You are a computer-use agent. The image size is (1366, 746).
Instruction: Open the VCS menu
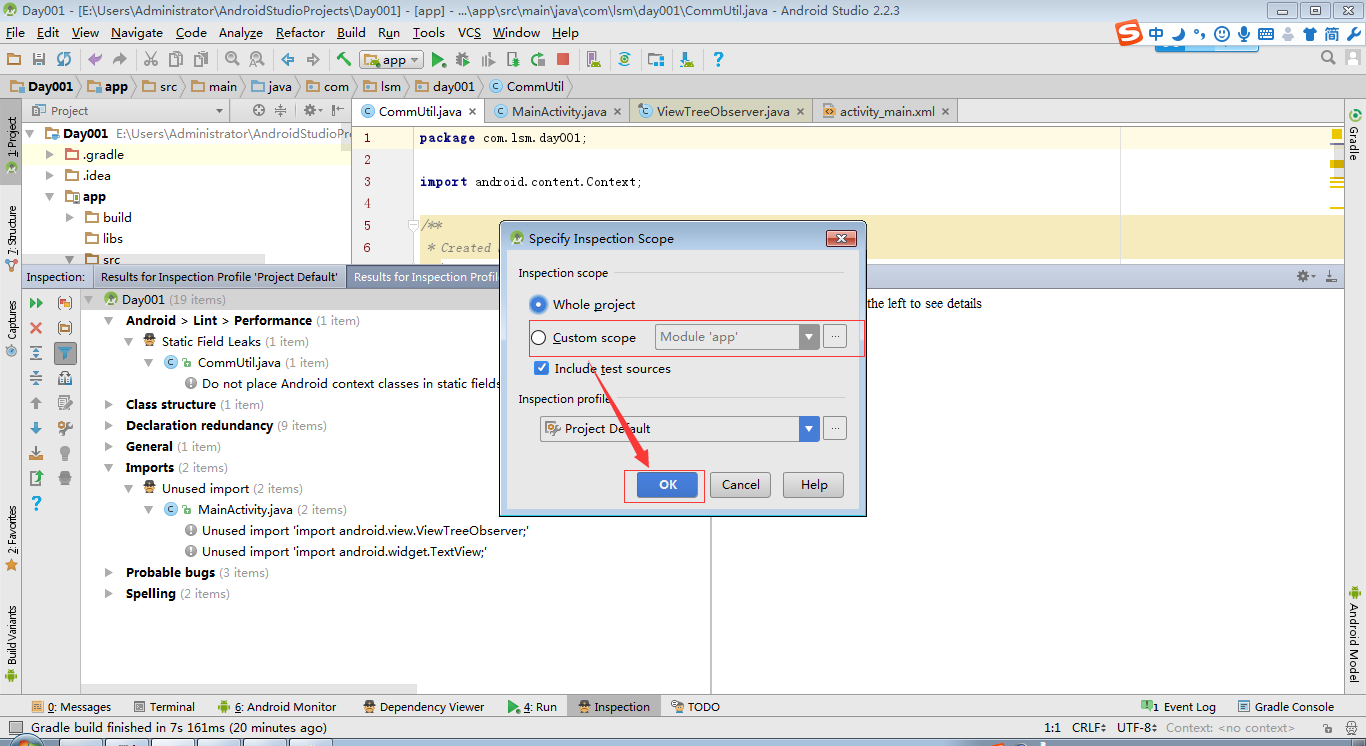469,33
